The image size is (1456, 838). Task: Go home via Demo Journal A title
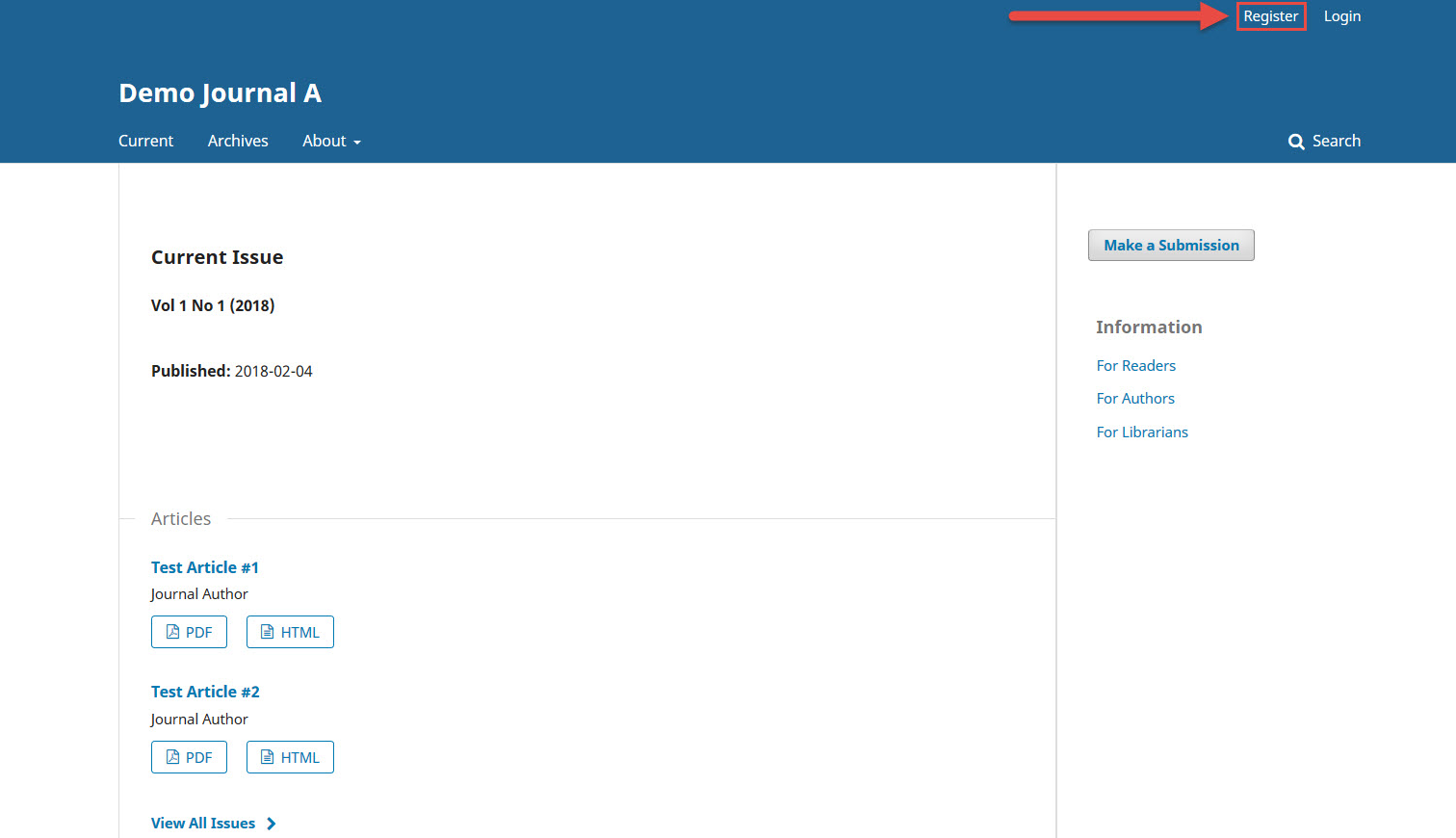point(220,92)
